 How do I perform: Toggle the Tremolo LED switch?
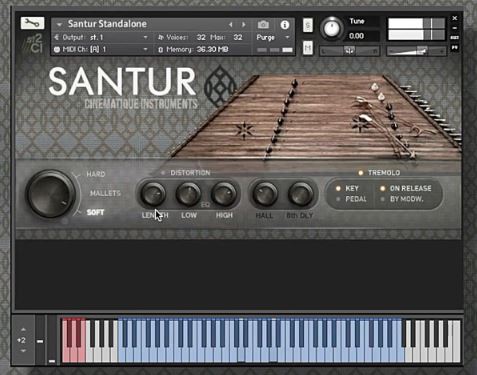coord(360,173)
